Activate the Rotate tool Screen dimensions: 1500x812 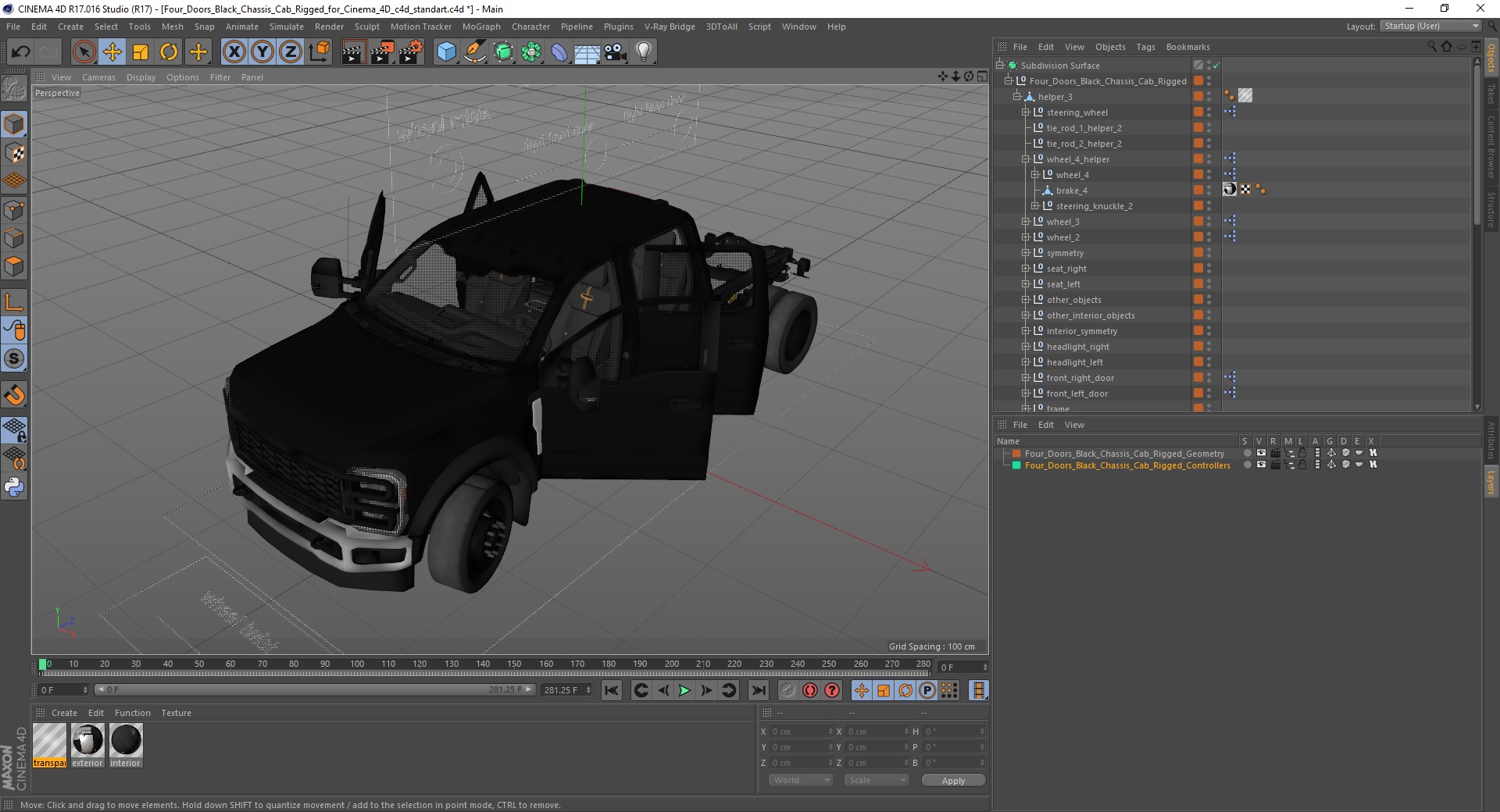pos(169,52)
